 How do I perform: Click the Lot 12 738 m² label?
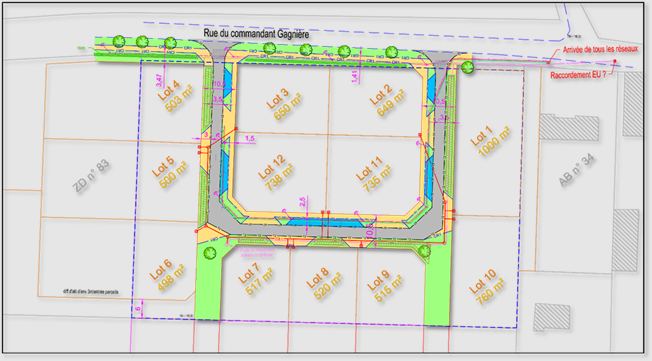coord(275,173)
